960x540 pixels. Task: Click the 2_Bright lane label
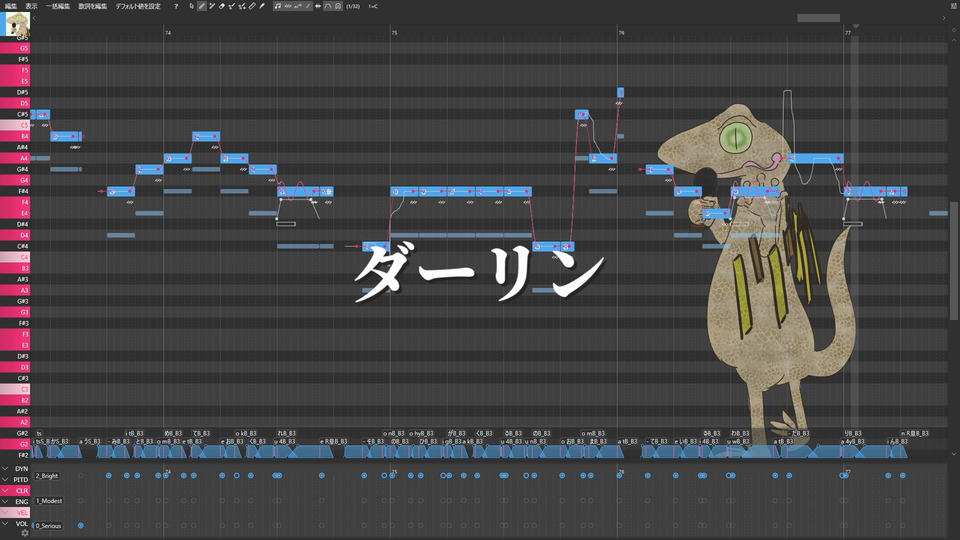coord(47,476)
